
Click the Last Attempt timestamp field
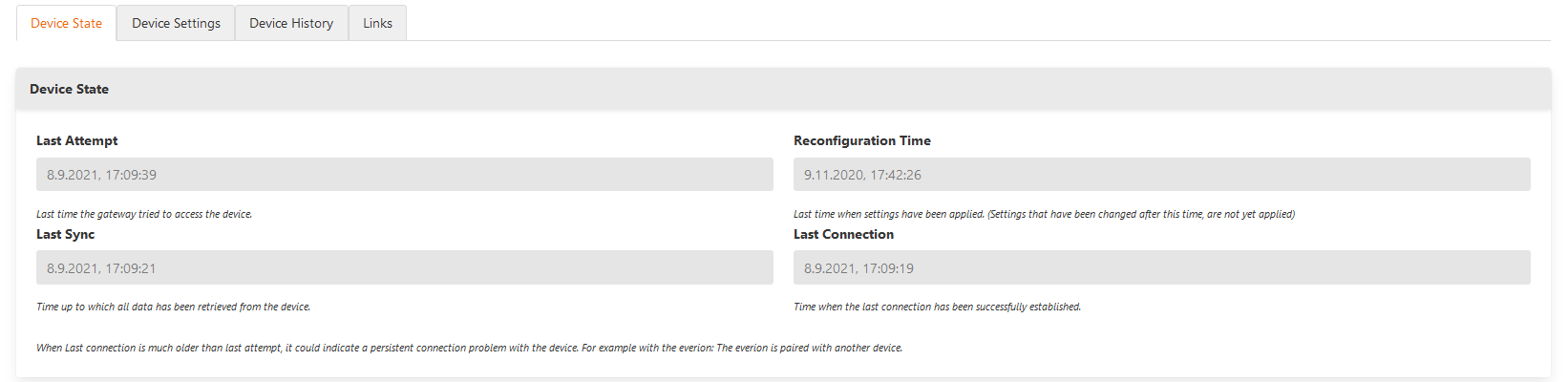tap(404, 175)
